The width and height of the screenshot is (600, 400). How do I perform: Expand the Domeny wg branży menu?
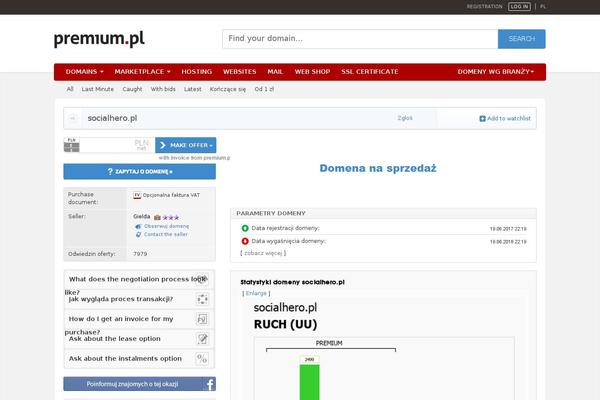pyautogui.click(x=496, y=72)
